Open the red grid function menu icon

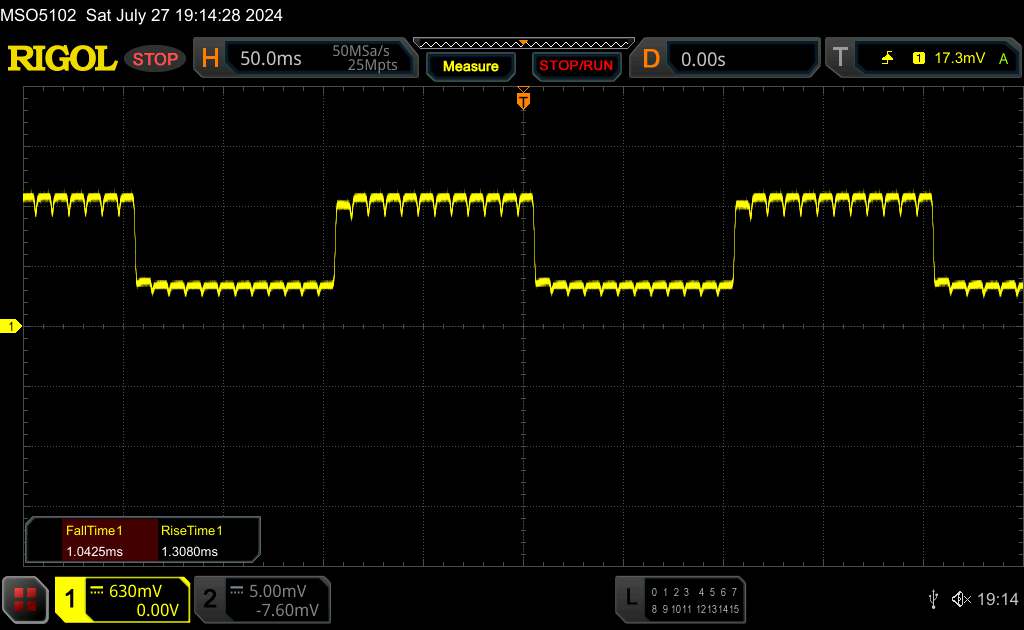pos(25,599)
